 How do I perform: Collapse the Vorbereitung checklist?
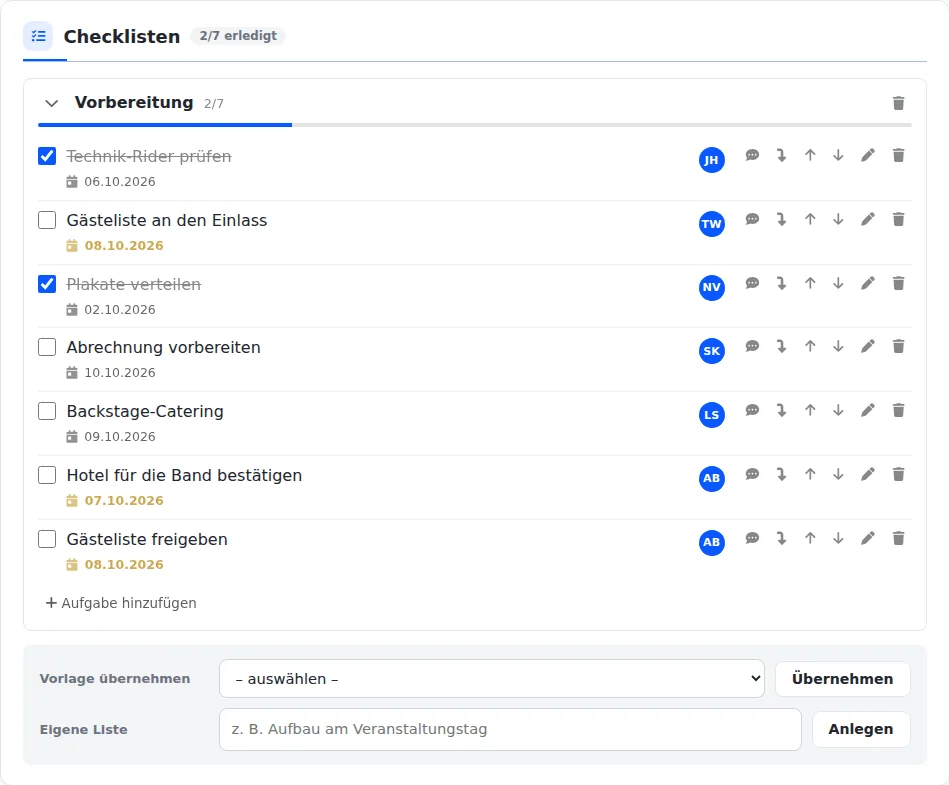(52, 103)
